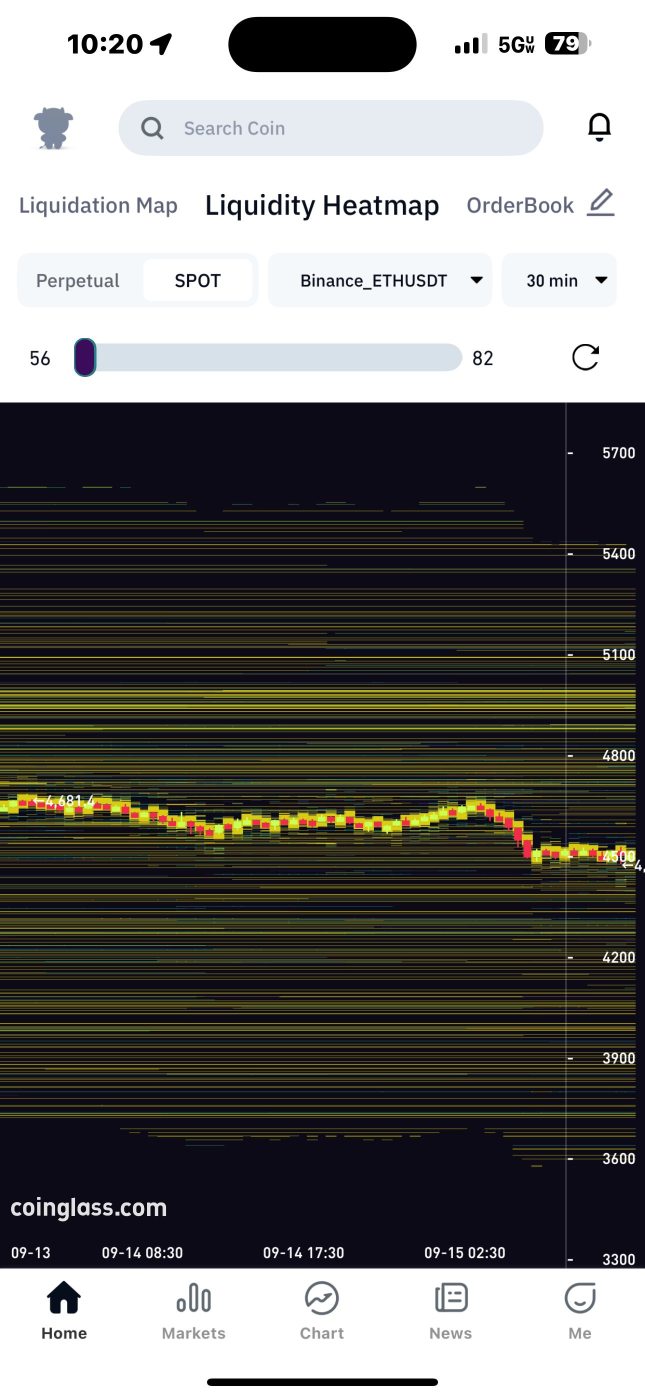
Task: Tap the pencil edit icon beside OrderBook
Action: (600, 204)
